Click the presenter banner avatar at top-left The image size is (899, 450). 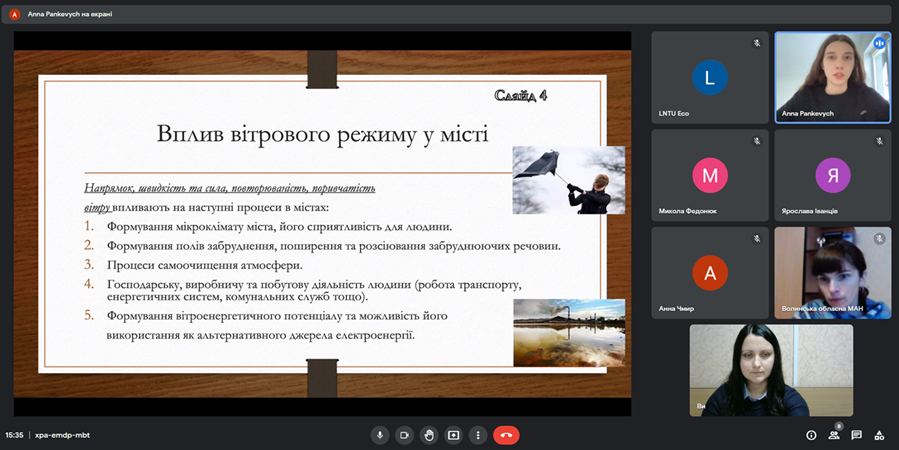15,14
